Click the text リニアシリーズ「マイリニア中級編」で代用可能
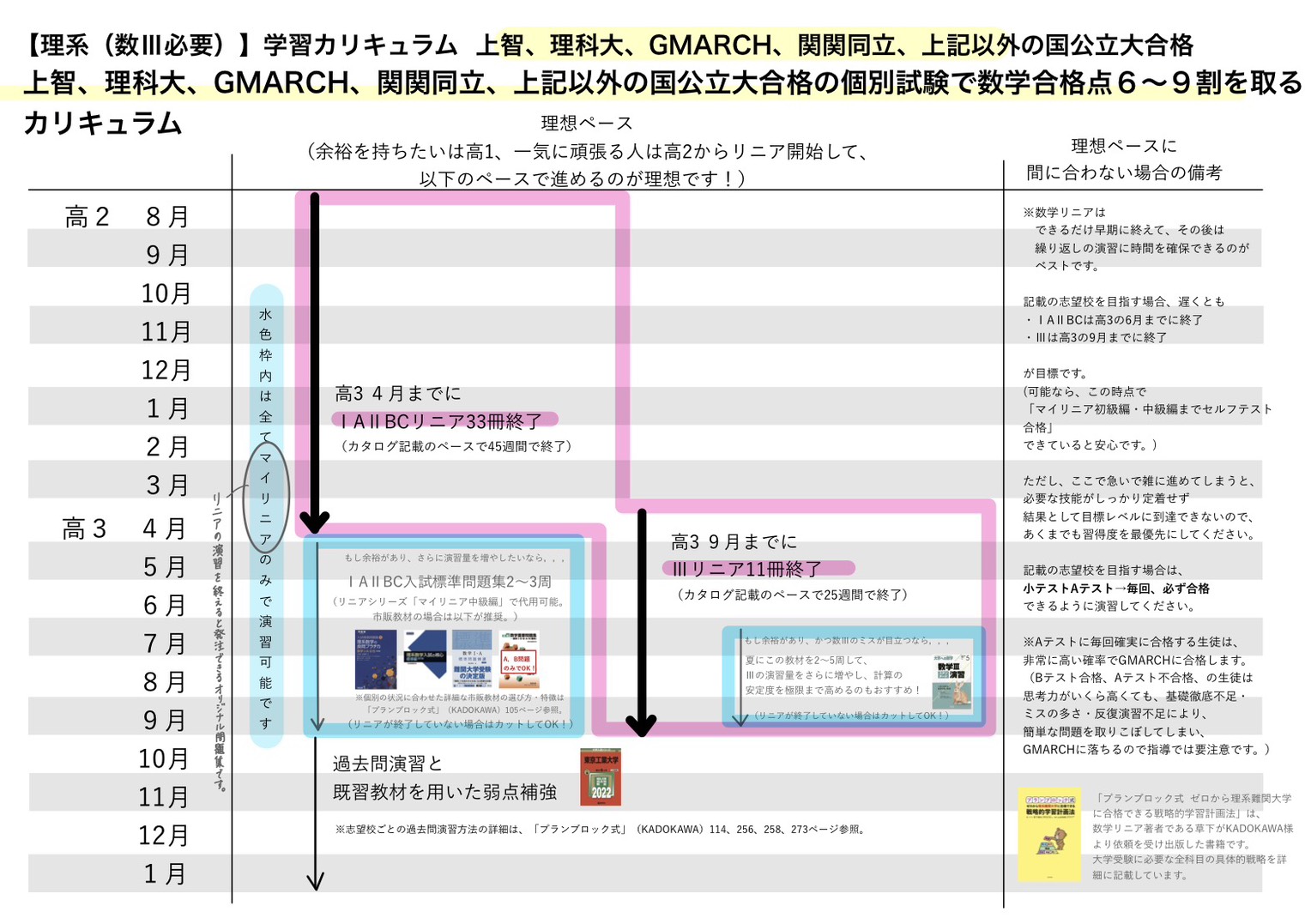The width and height of the screenshot is (1305, 924). coord(450,602)
